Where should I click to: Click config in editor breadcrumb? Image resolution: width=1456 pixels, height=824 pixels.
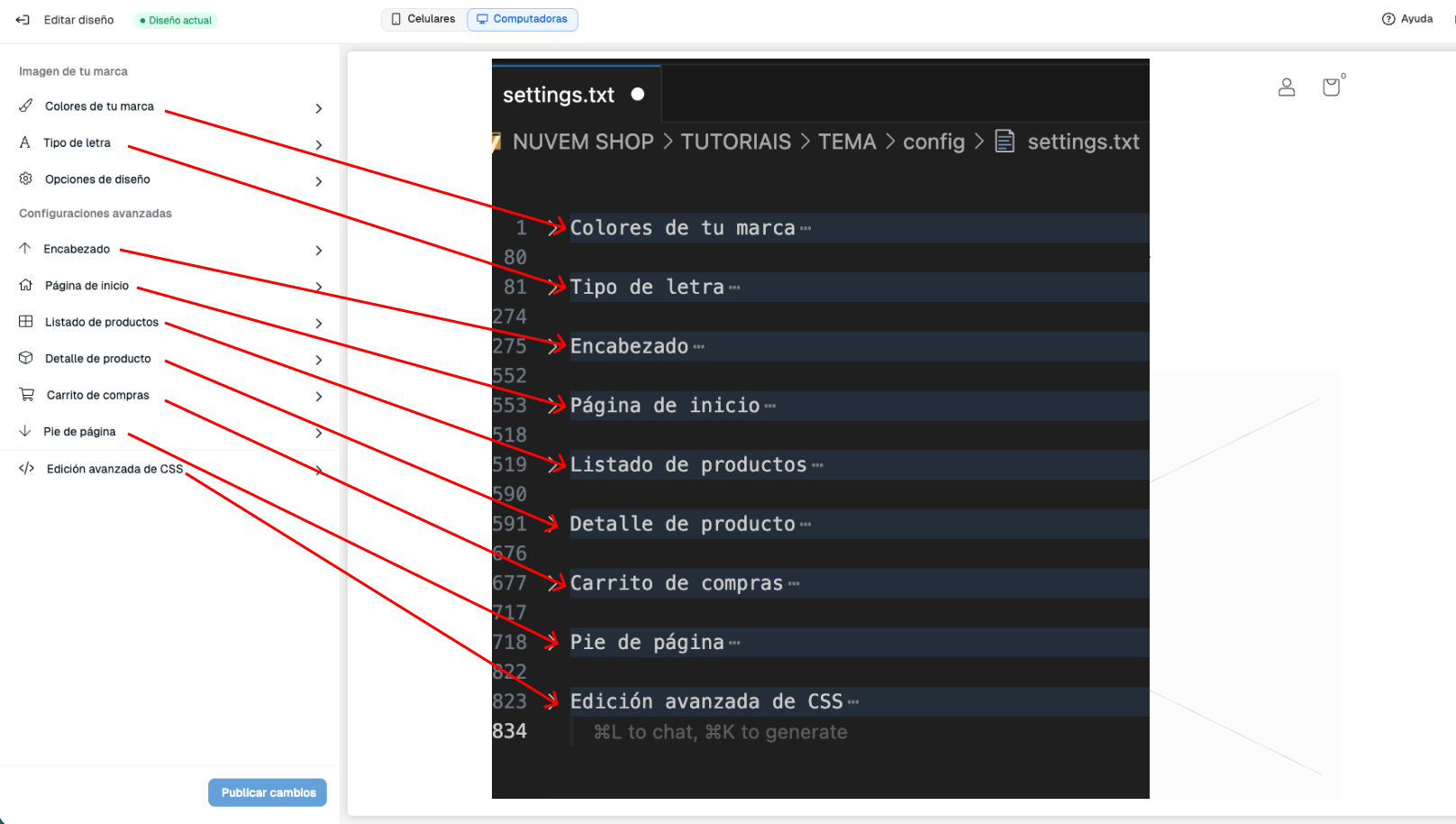[933, 142]
